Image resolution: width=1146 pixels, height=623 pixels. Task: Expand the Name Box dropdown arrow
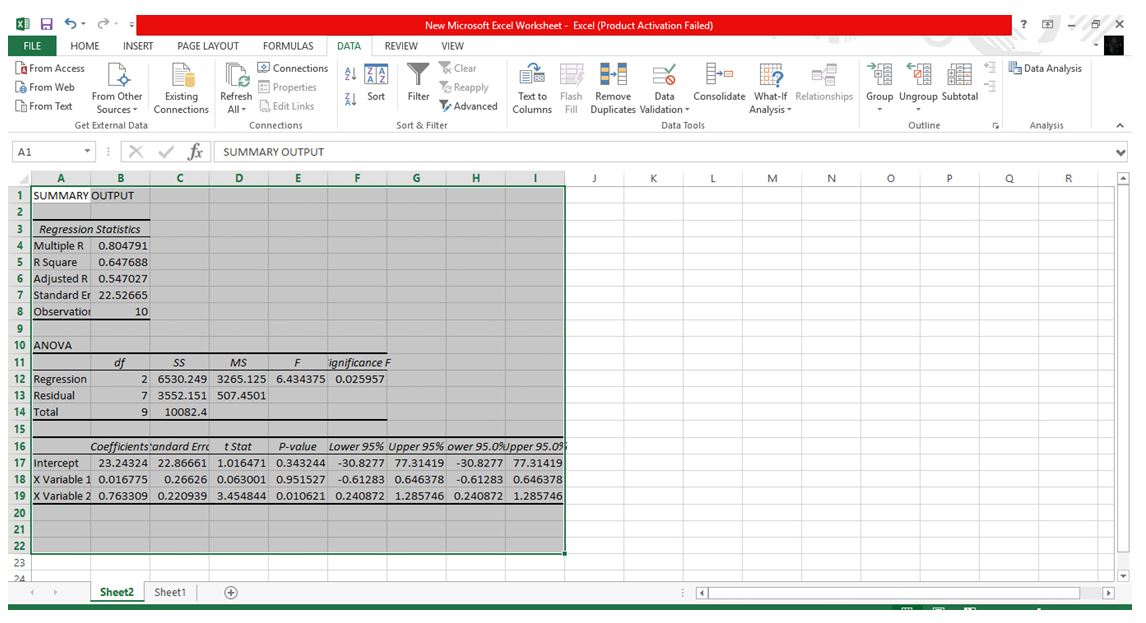click(x=88, y=152)
